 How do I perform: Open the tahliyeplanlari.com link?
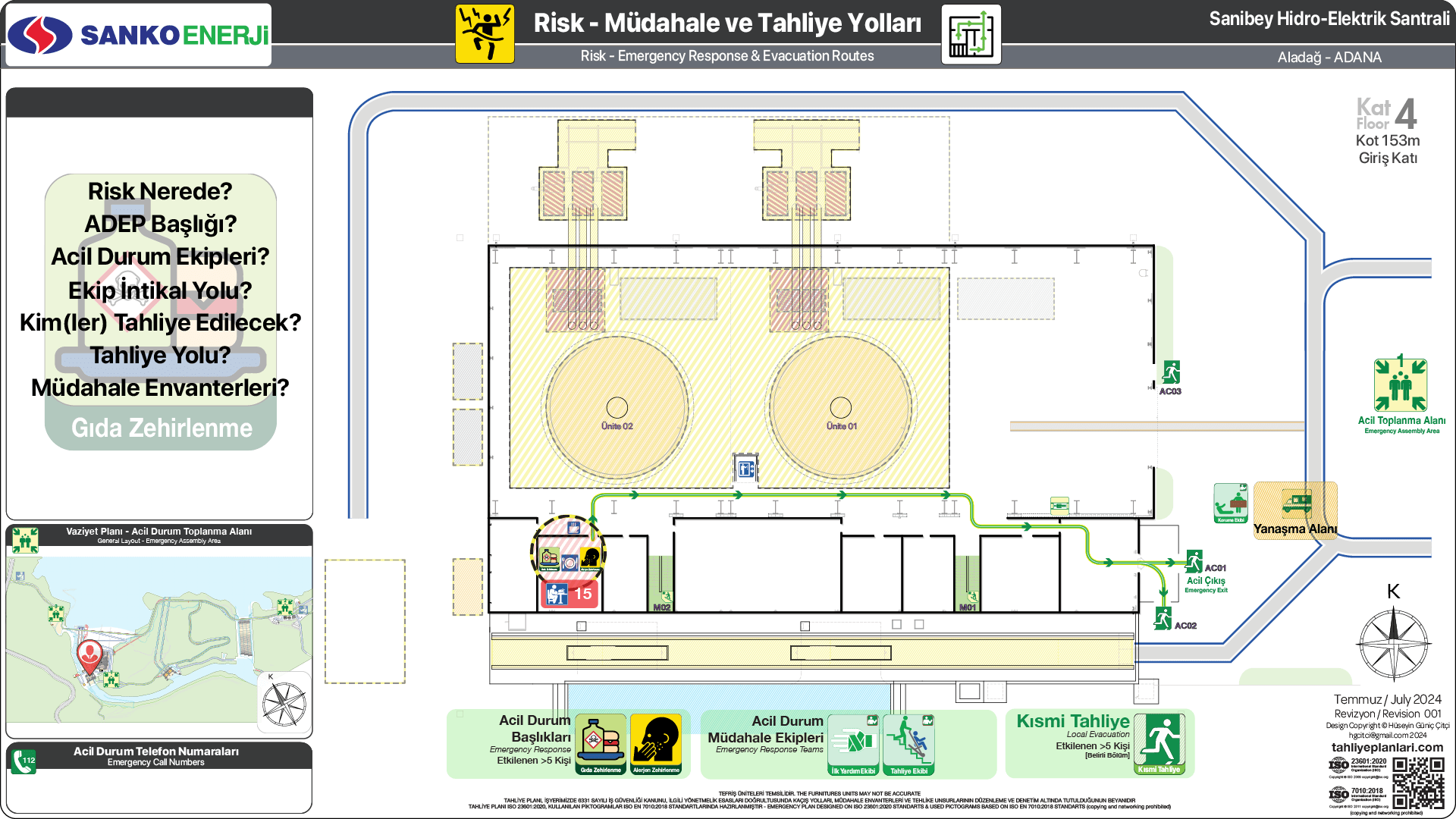click(1387, 747)
